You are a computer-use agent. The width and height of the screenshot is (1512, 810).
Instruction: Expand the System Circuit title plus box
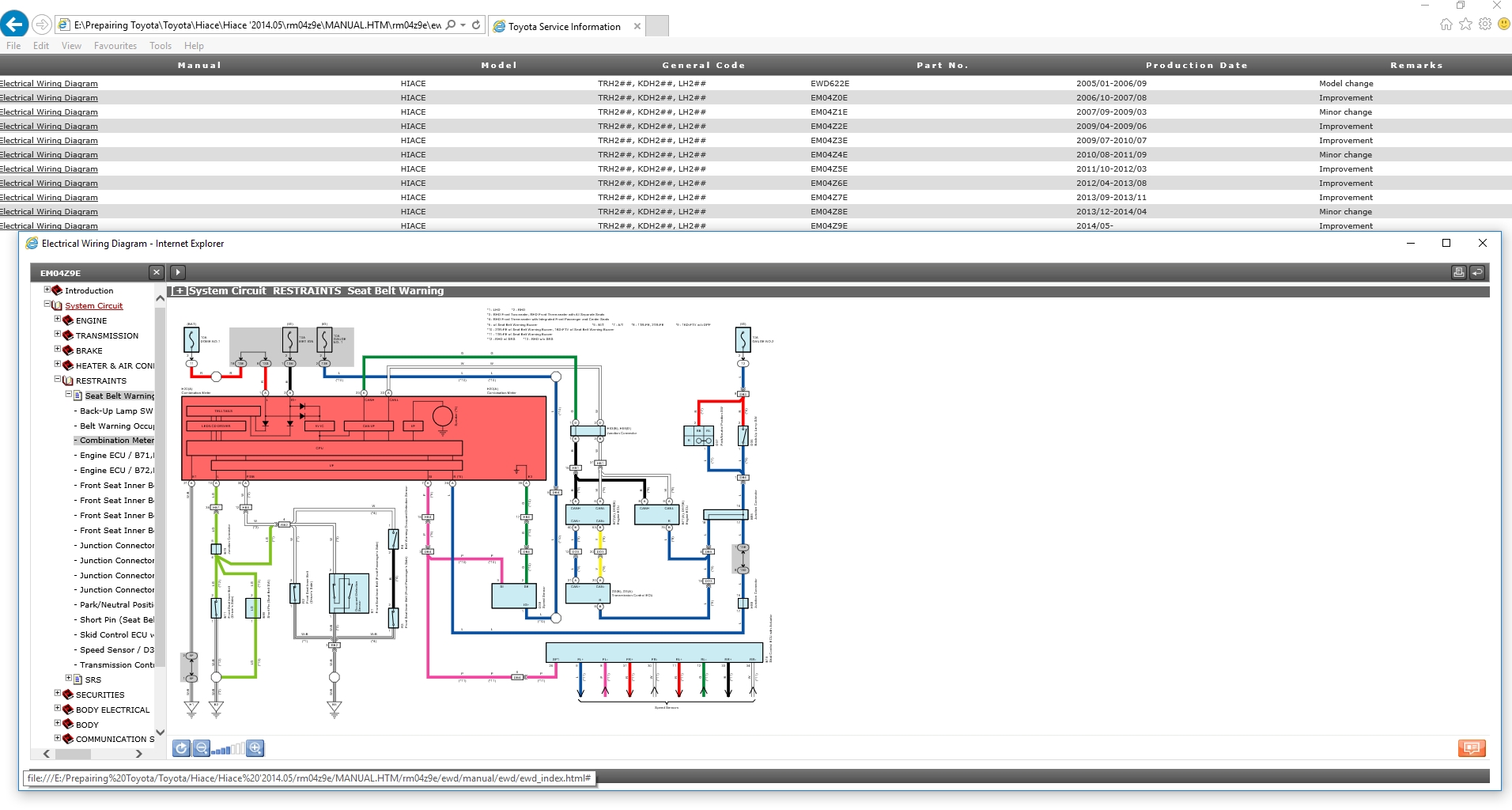click(x=180, y=291)
